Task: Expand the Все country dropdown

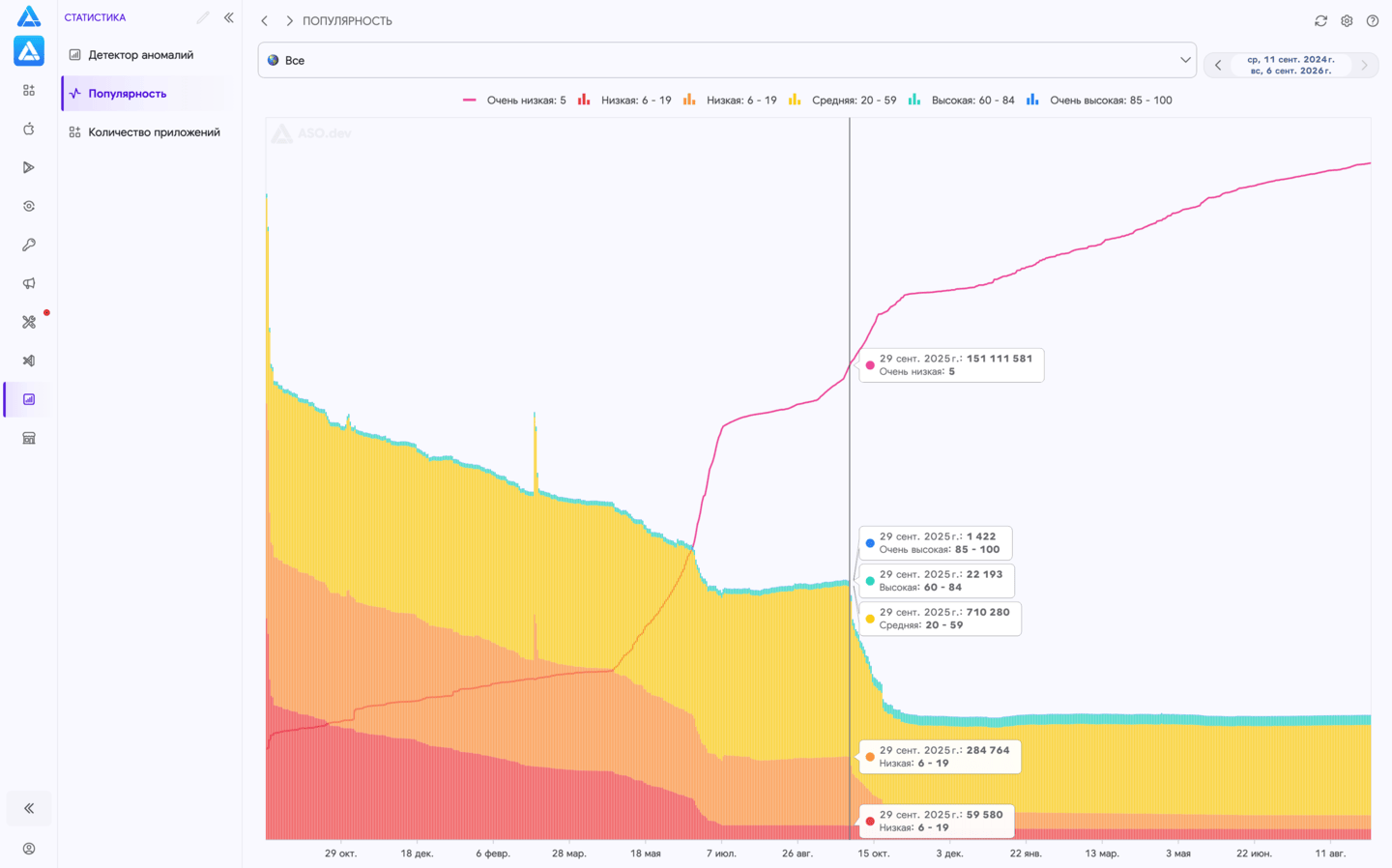Action: pyautogui.click(x=727, y=60)
